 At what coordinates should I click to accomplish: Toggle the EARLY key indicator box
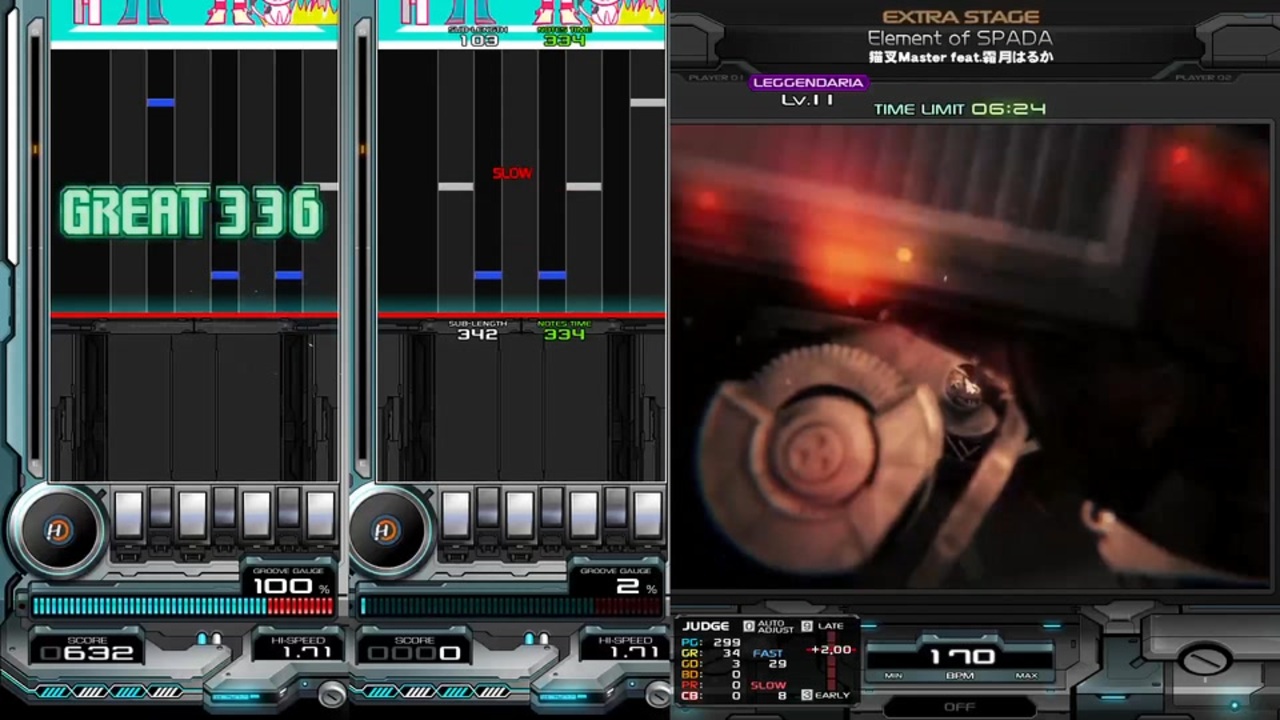[807, 694]
